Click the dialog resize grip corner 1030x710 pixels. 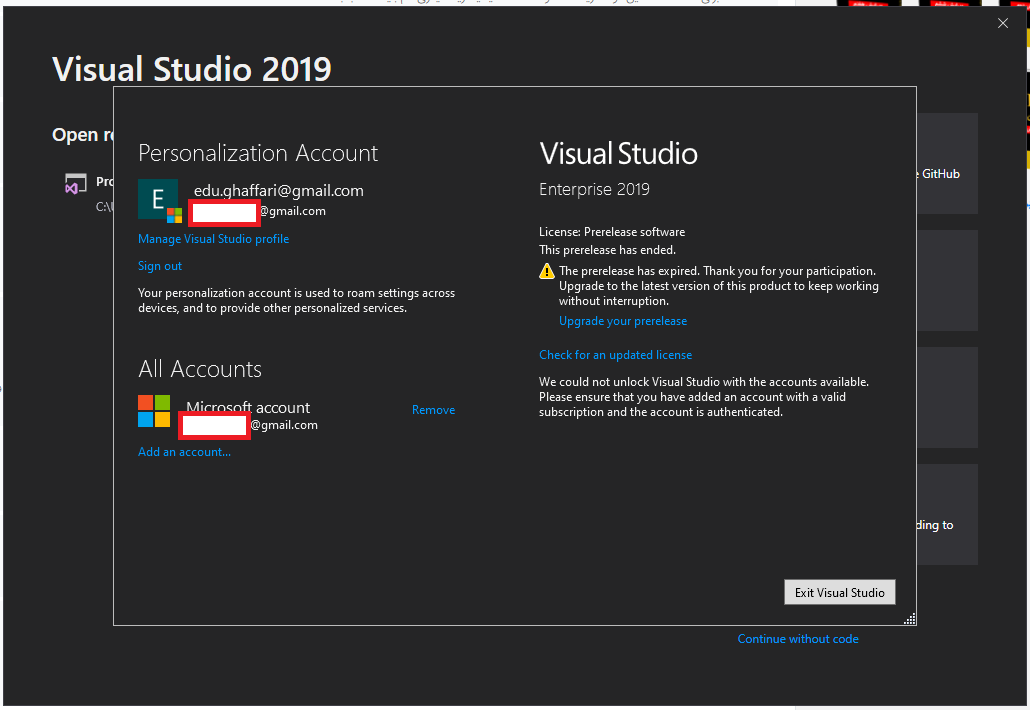910,619
